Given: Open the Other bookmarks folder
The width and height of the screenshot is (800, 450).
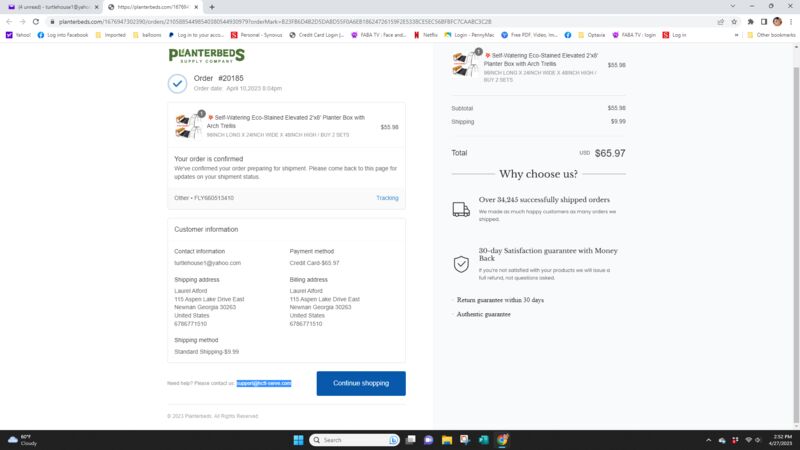Looking at the screenshot, I should pyautogui.click(x=771, y=35).
